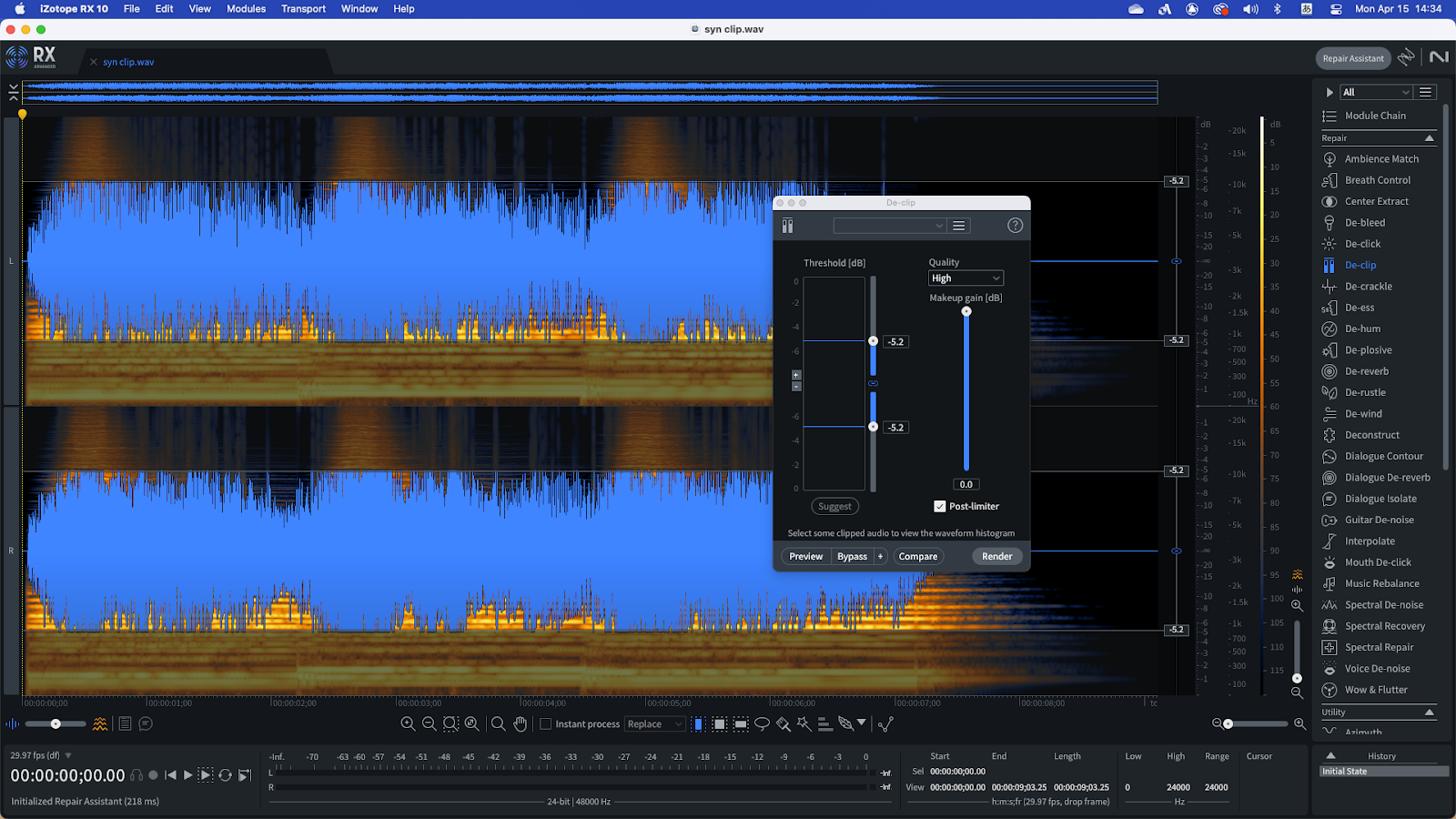Click the zoom out magnifier in bottom toolbar
Image resolution: width=1456 pixels, height=819 pixels.
430,724
